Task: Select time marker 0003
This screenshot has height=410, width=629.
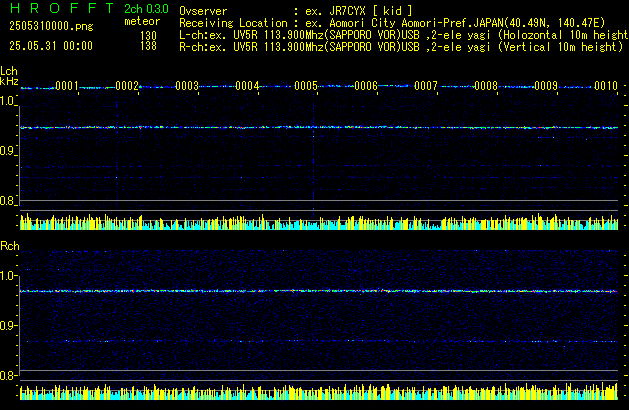Action: click(187, 86)
